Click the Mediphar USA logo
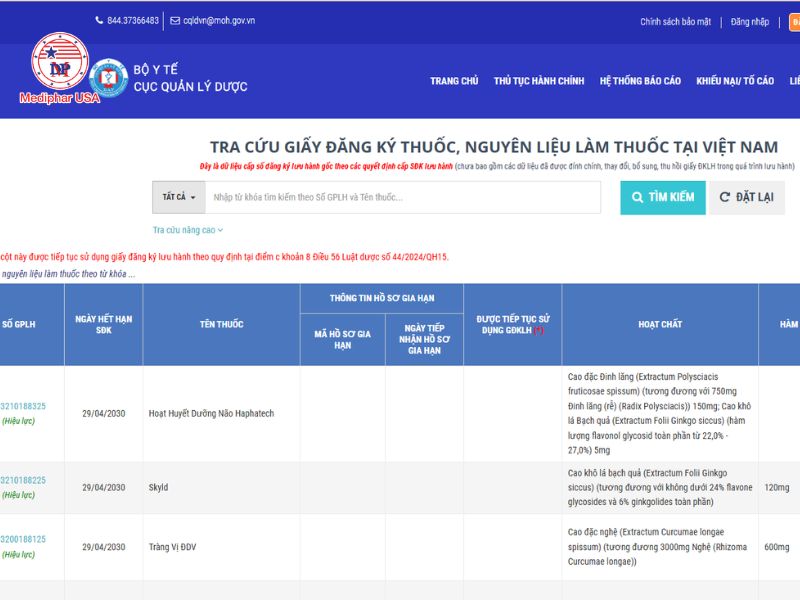The image size is (800, 600). click(60, 68)
